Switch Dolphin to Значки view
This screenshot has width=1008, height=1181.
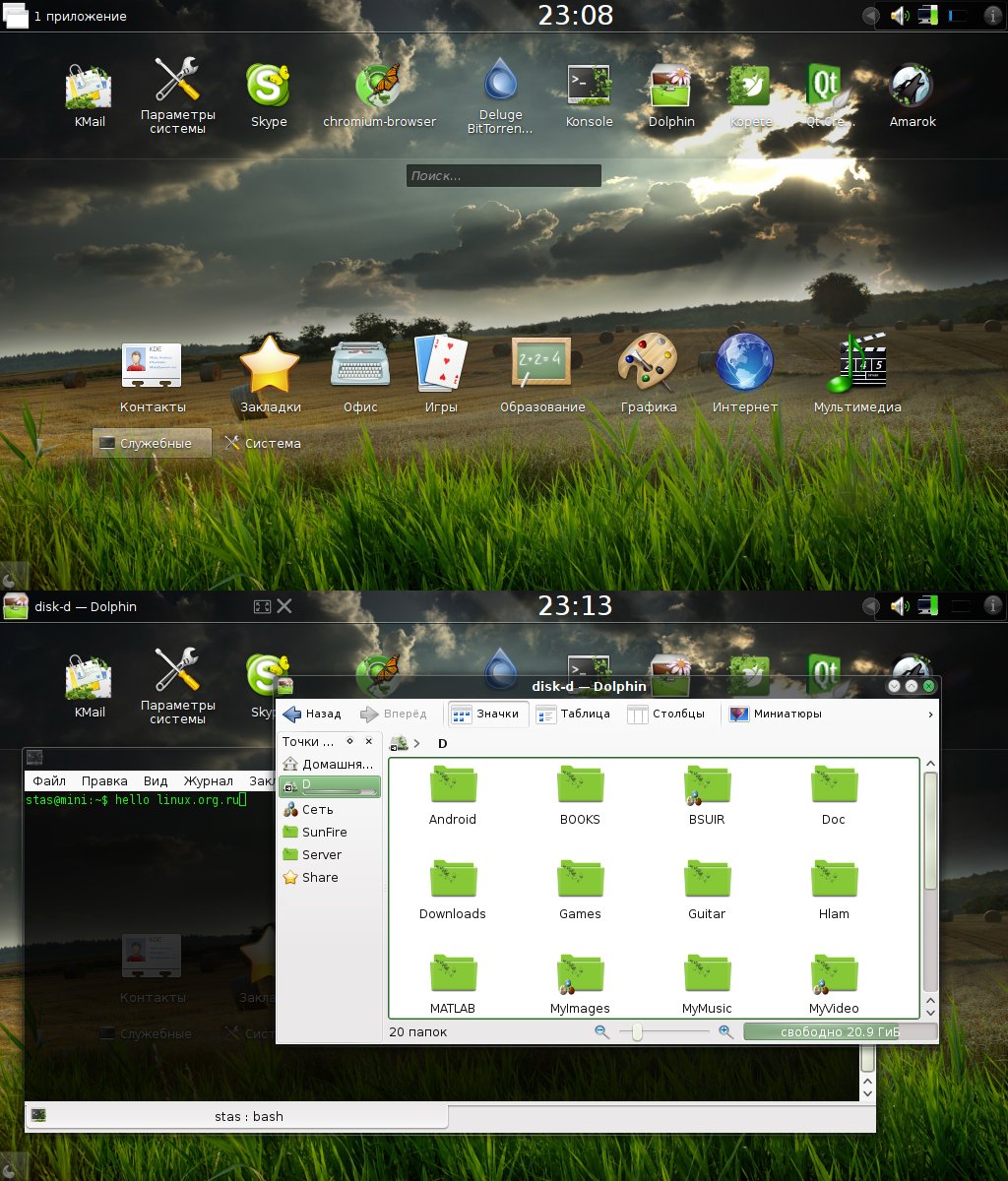[x=486, y=714]
